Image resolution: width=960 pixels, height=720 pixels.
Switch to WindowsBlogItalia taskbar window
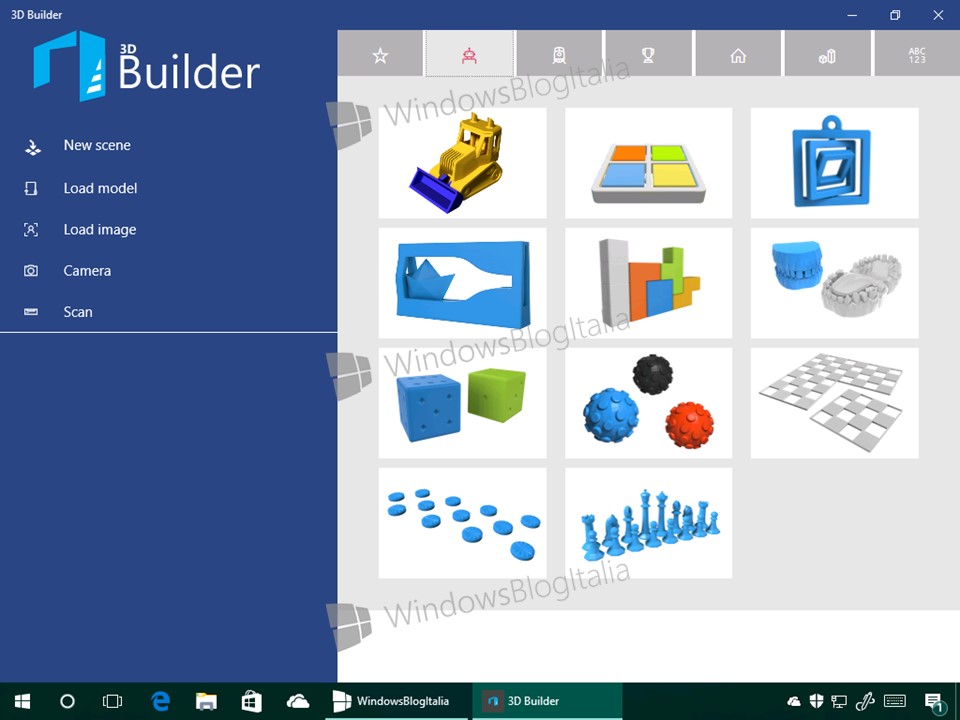[x=397, y=702]
